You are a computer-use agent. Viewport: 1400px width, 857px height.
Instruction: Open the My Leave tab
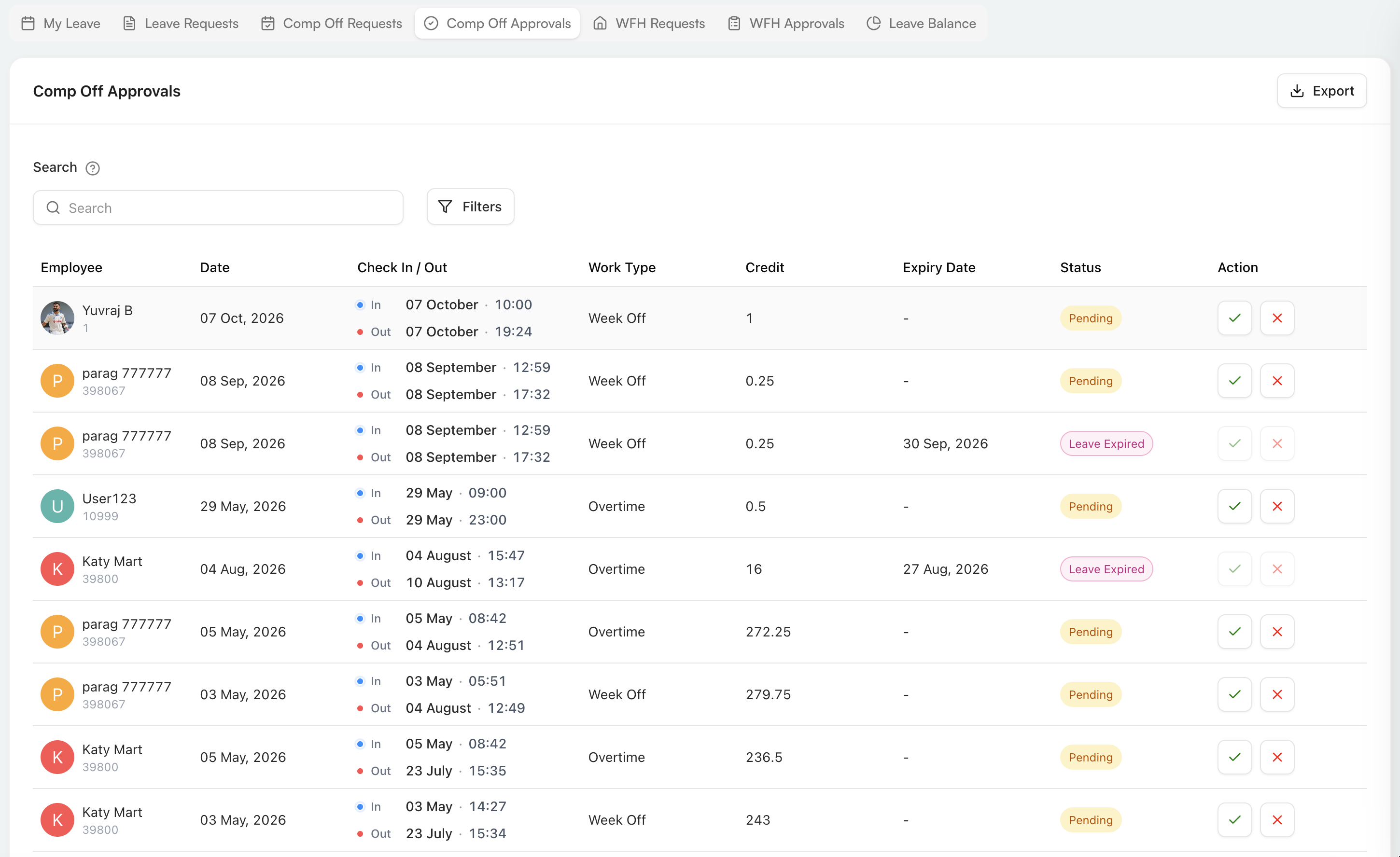click(x=61, y=23)
